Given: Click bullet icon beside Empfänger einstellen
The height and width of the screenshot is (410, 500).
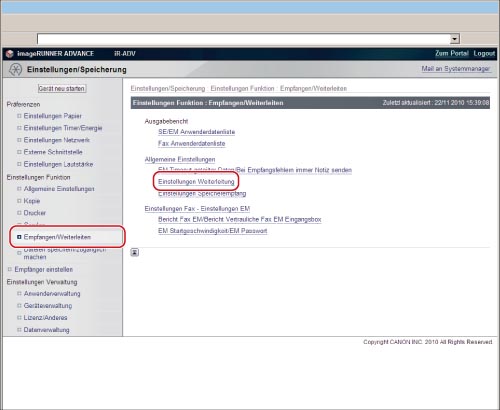Looking at the screenshot, I should 10,269.
